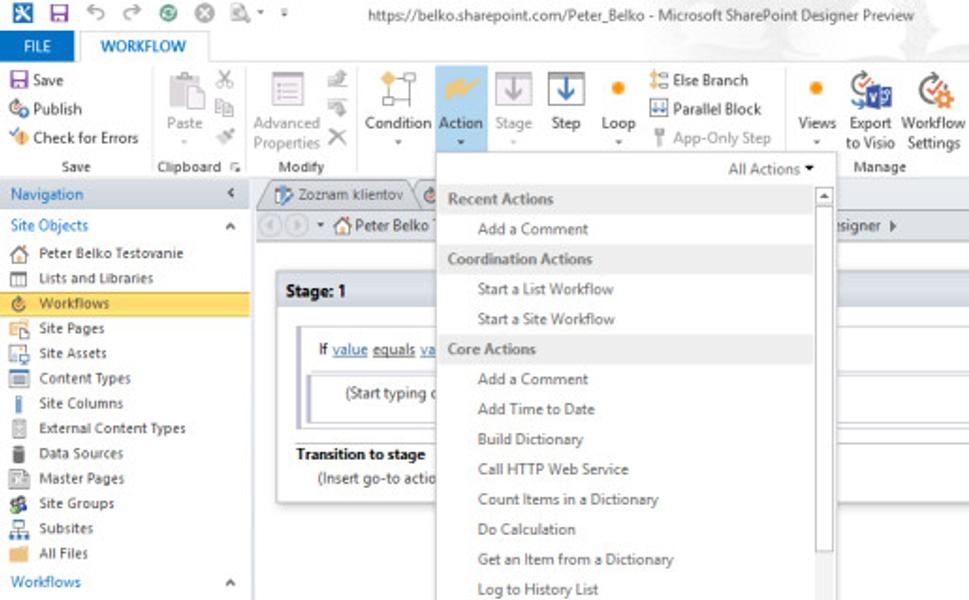Image resolution: width=969 pixels, height=600 pixels.
Task: Open the All Actions filter dropdown
Action: [x=771, y=169]
